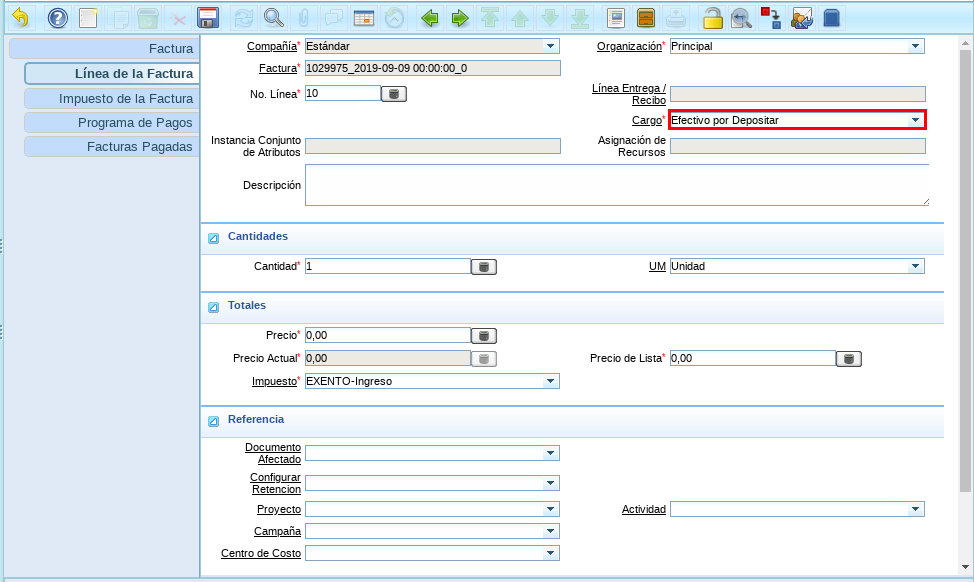Switch to the Programa de Pagos tab
The height and width of the screenshot is (582, 974).
(x=110, y=123)
